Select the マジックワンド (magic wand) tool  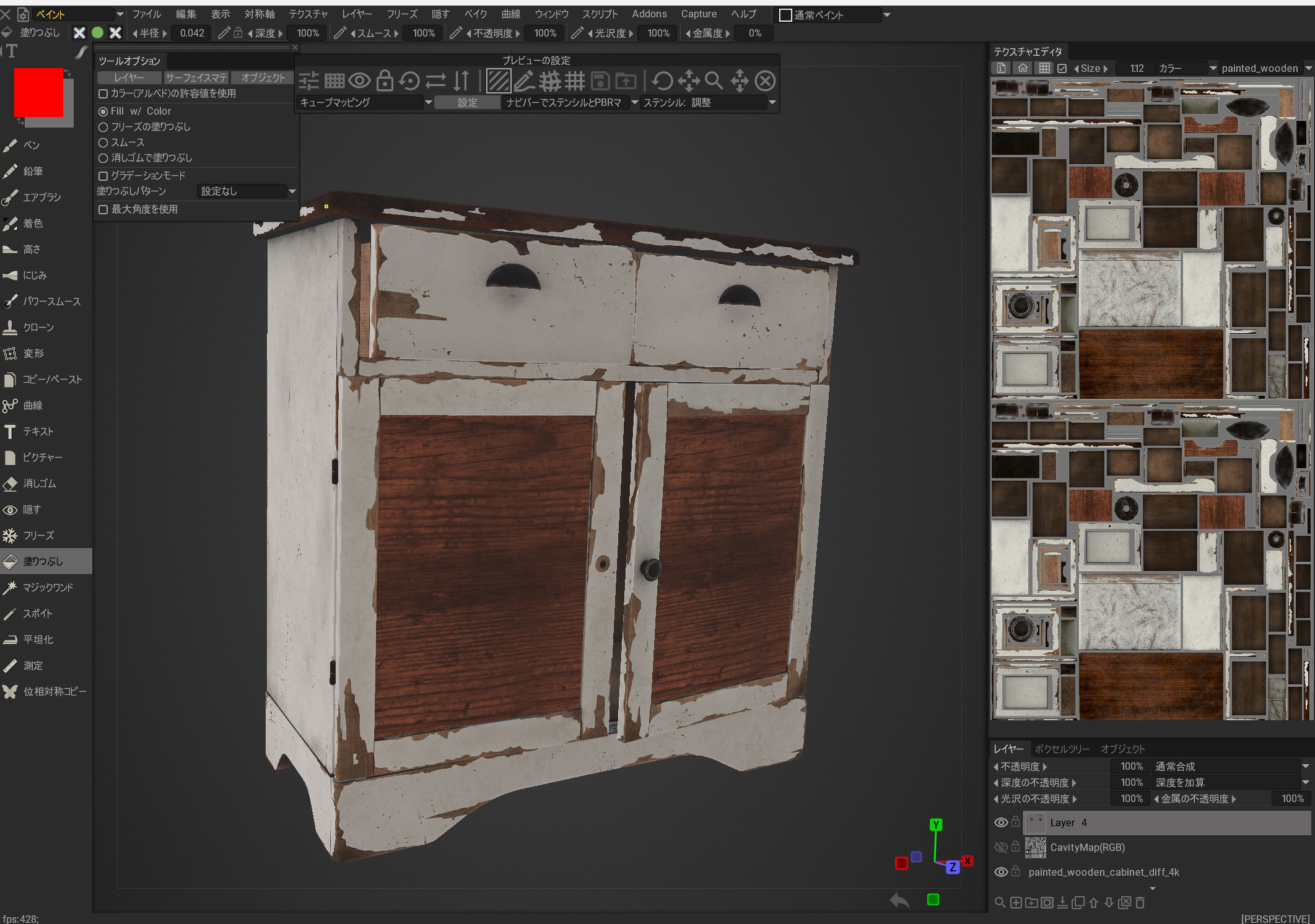tap(47, 587)
